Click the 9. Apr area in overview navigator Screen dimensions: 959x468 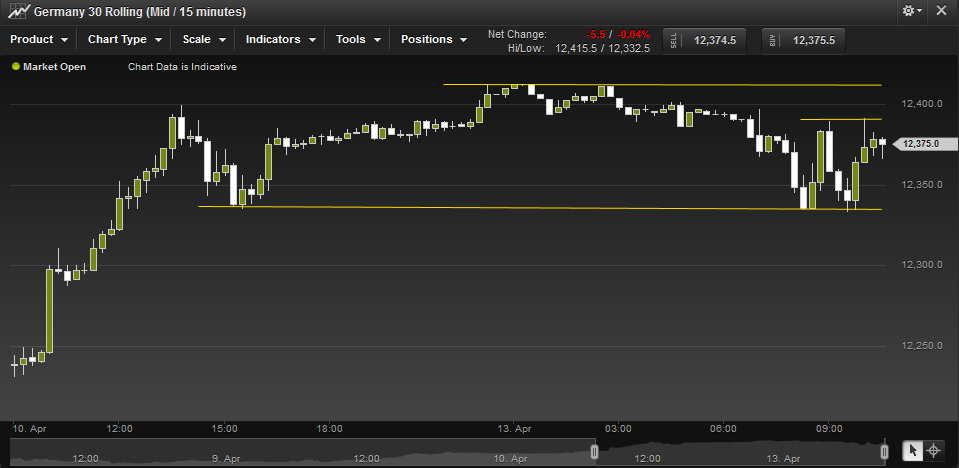[226, 458]
